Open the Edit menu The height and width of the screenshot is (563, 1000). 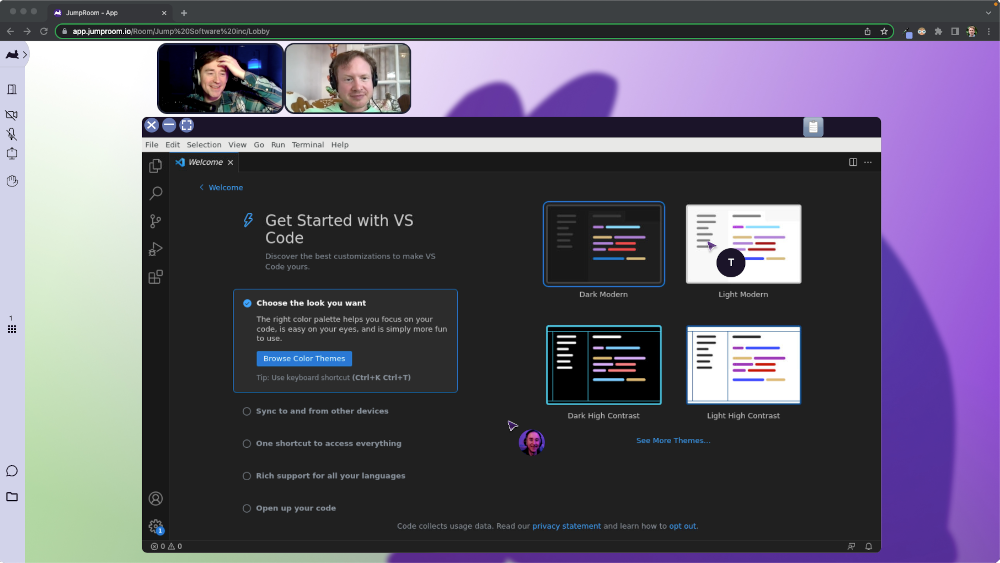[x=172, y=145]
